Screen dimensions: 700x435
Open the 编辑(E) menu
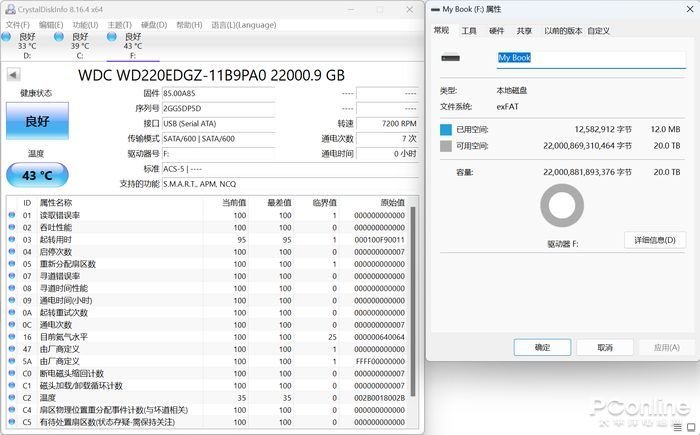[51, 25]
